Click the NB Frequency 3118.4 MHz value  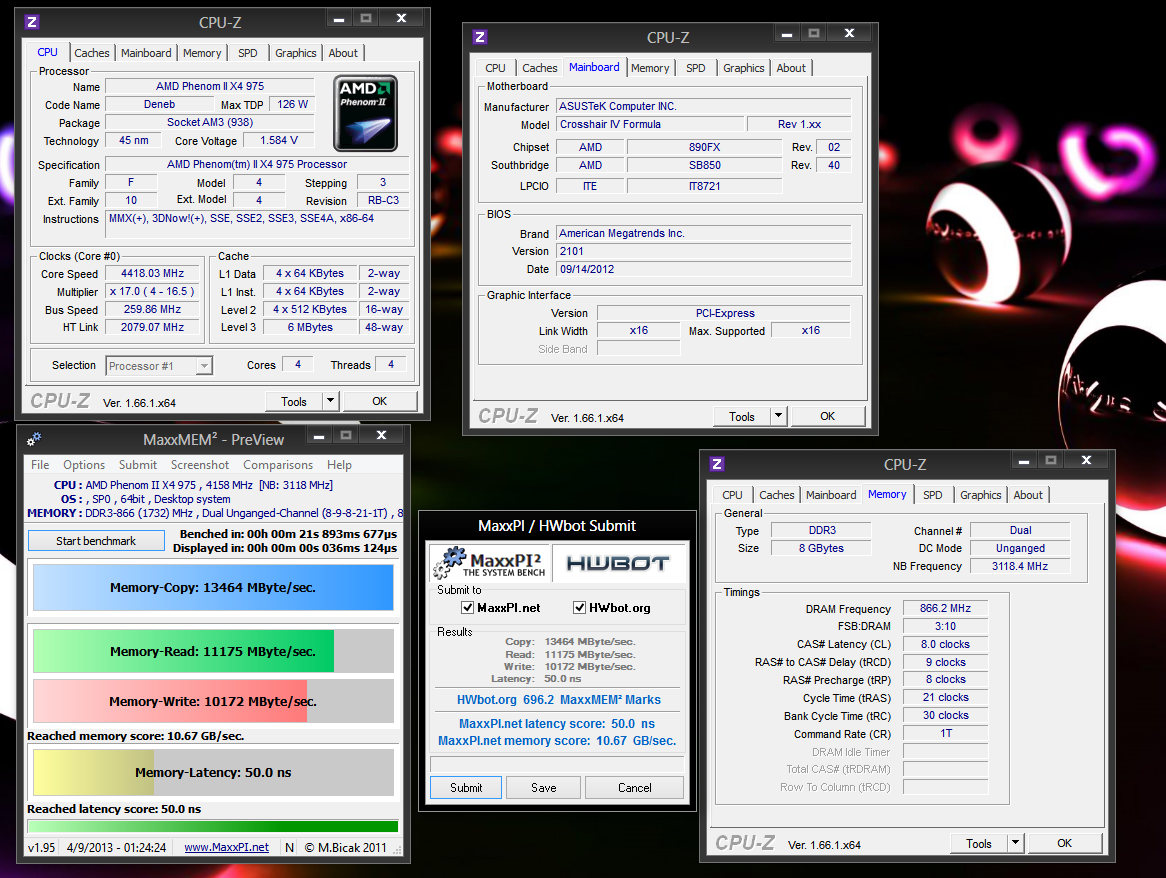pyautogui.click(x=1020, y=566)
